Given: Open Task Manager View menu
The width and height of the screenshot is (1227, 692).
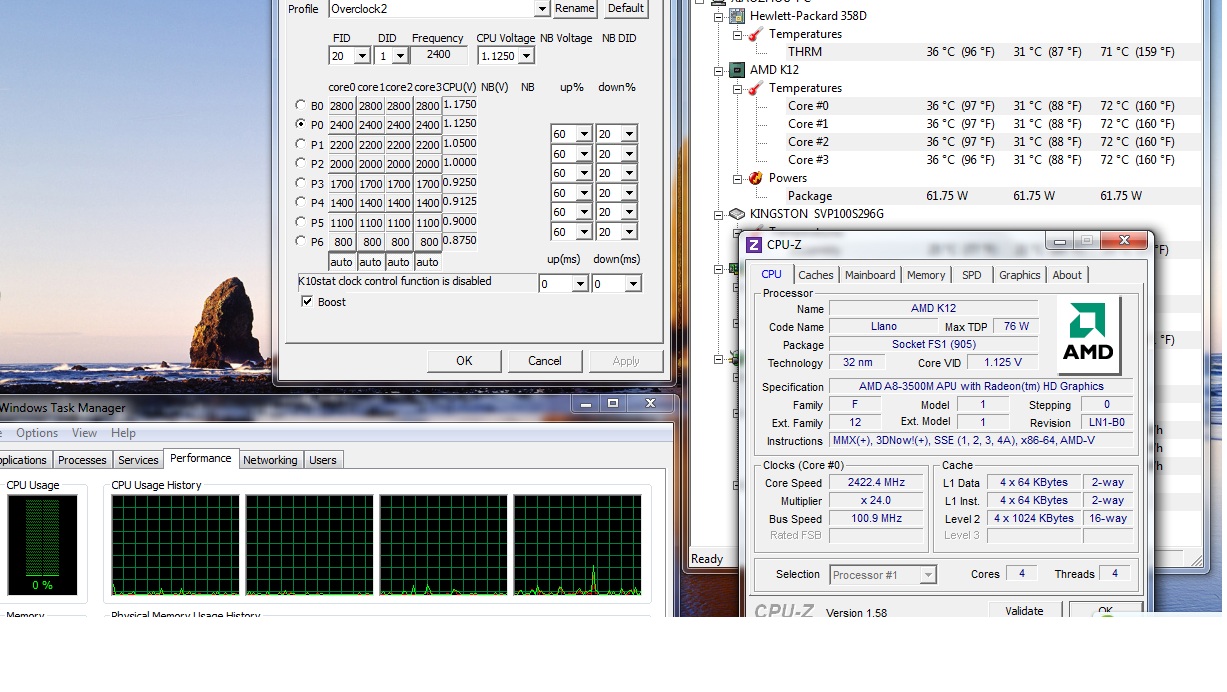Looking at the screenshot, I should tap(85, 433).
